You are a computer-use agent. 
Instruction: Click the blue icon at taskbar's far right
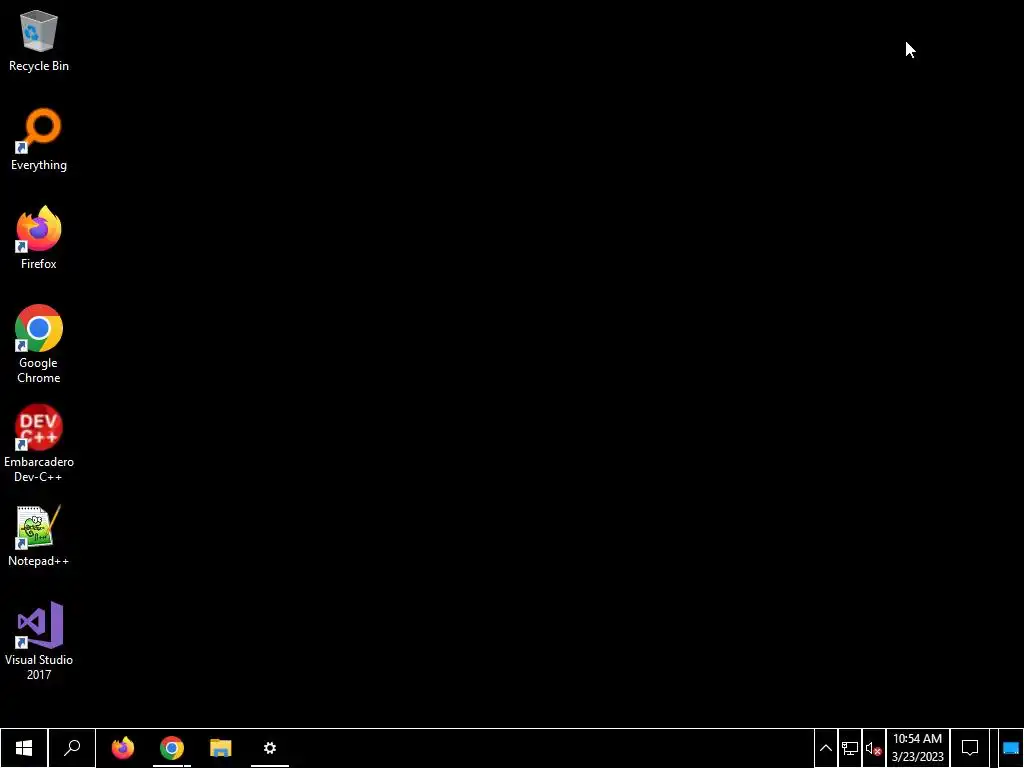[1010, 748]
